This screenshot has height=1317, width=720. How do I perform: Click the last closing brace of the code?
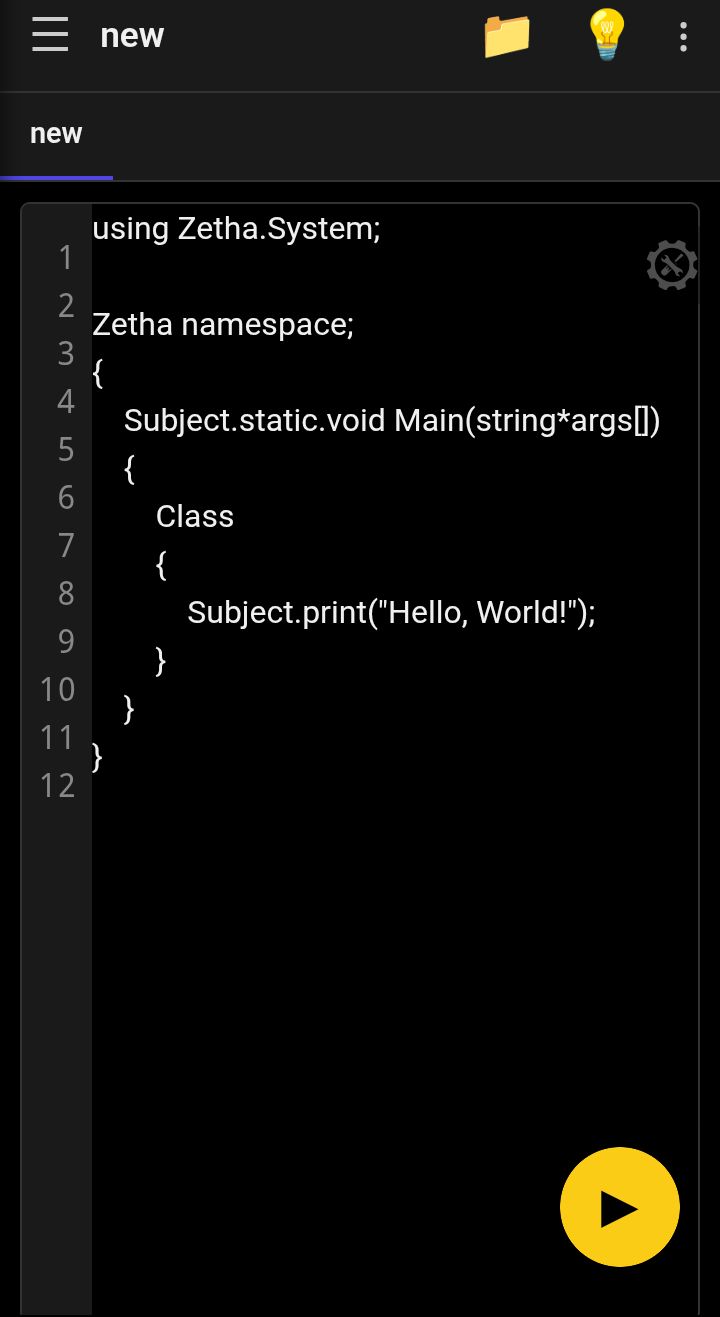click(97, 757)
